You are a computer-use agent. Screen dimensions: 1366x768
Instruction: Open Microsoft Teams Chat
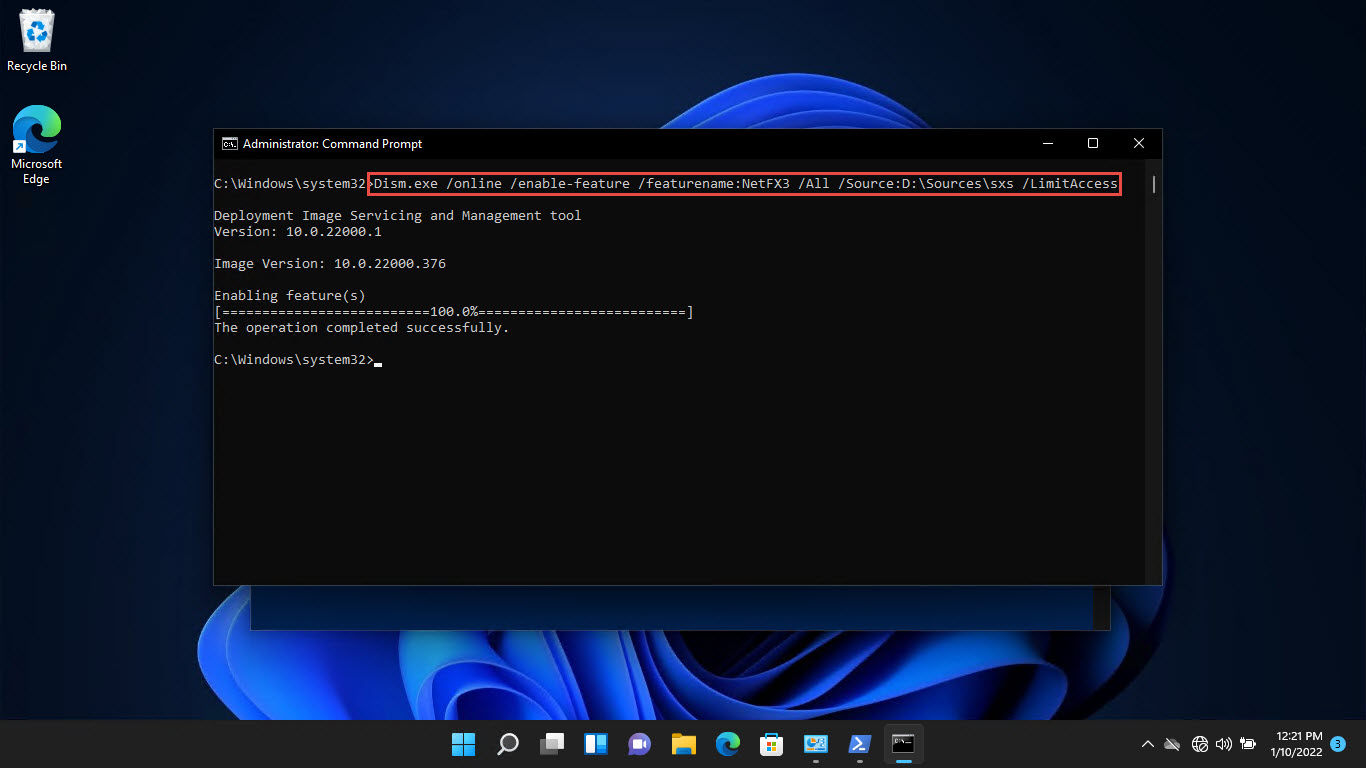pyautogui.click(x=639, y=744)
